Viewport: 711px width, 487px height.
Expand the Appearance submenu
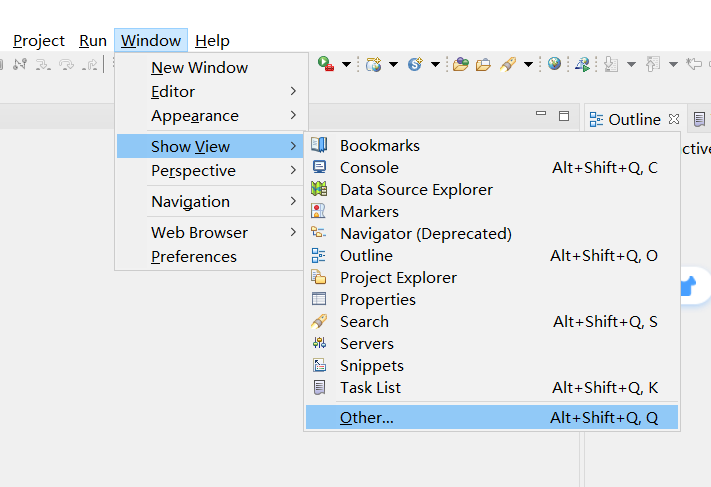(x=212, y=116)
